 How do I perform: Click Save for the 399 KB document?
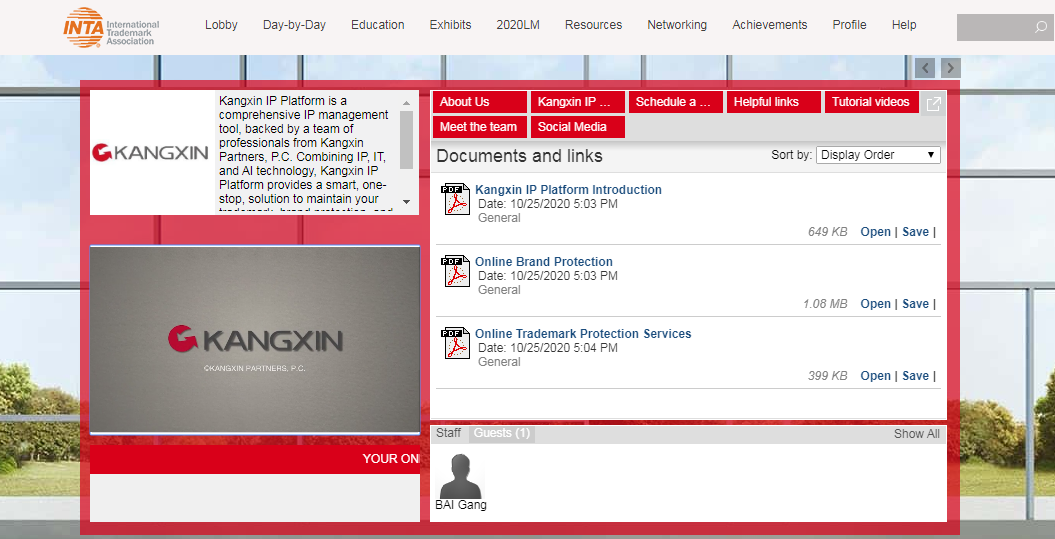point(915,376)
